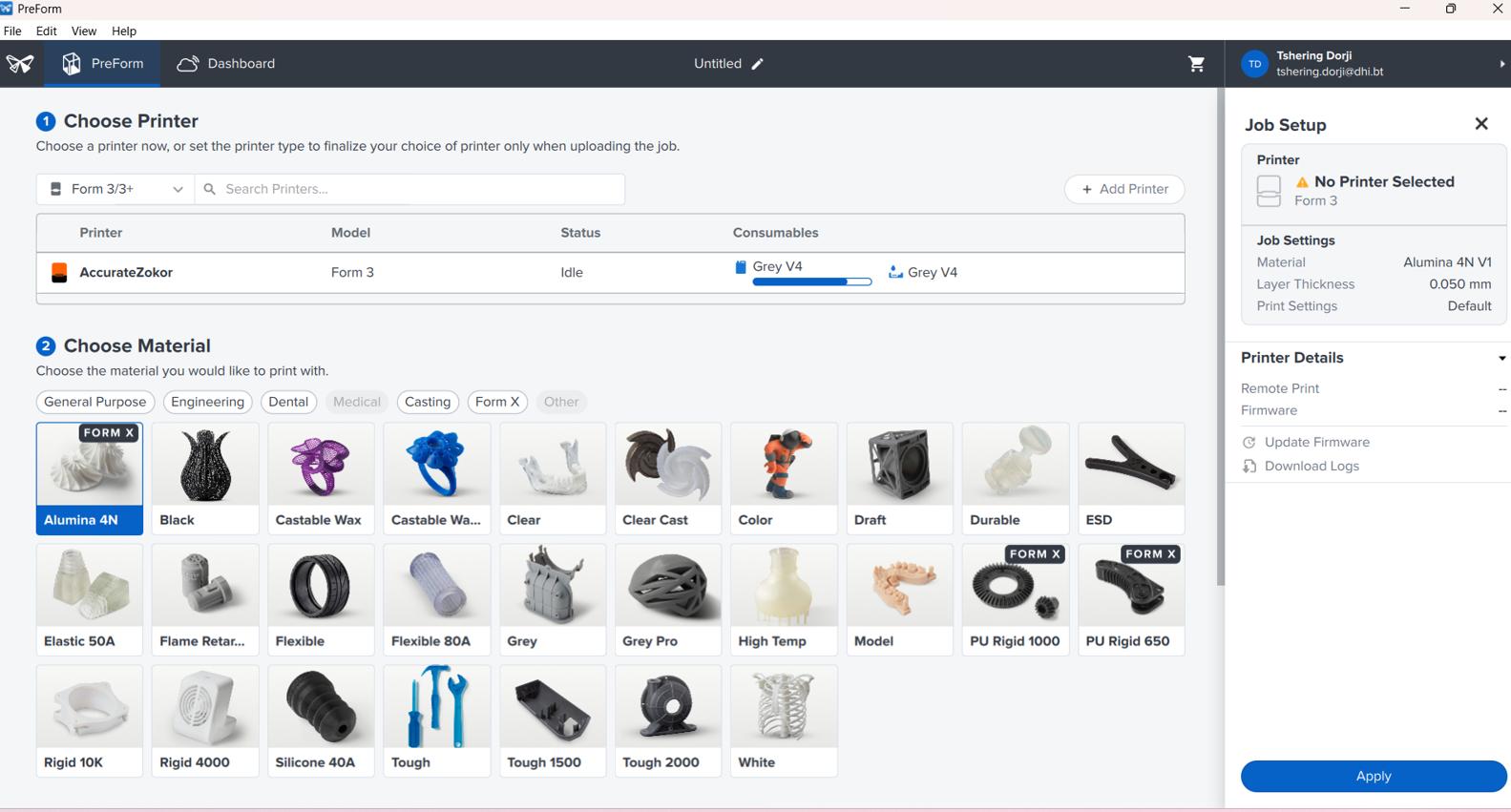Select the Elastic 50A material
Image resolution: width=1511 pixels, height=812 pixels.
click(x=90, y=599)
